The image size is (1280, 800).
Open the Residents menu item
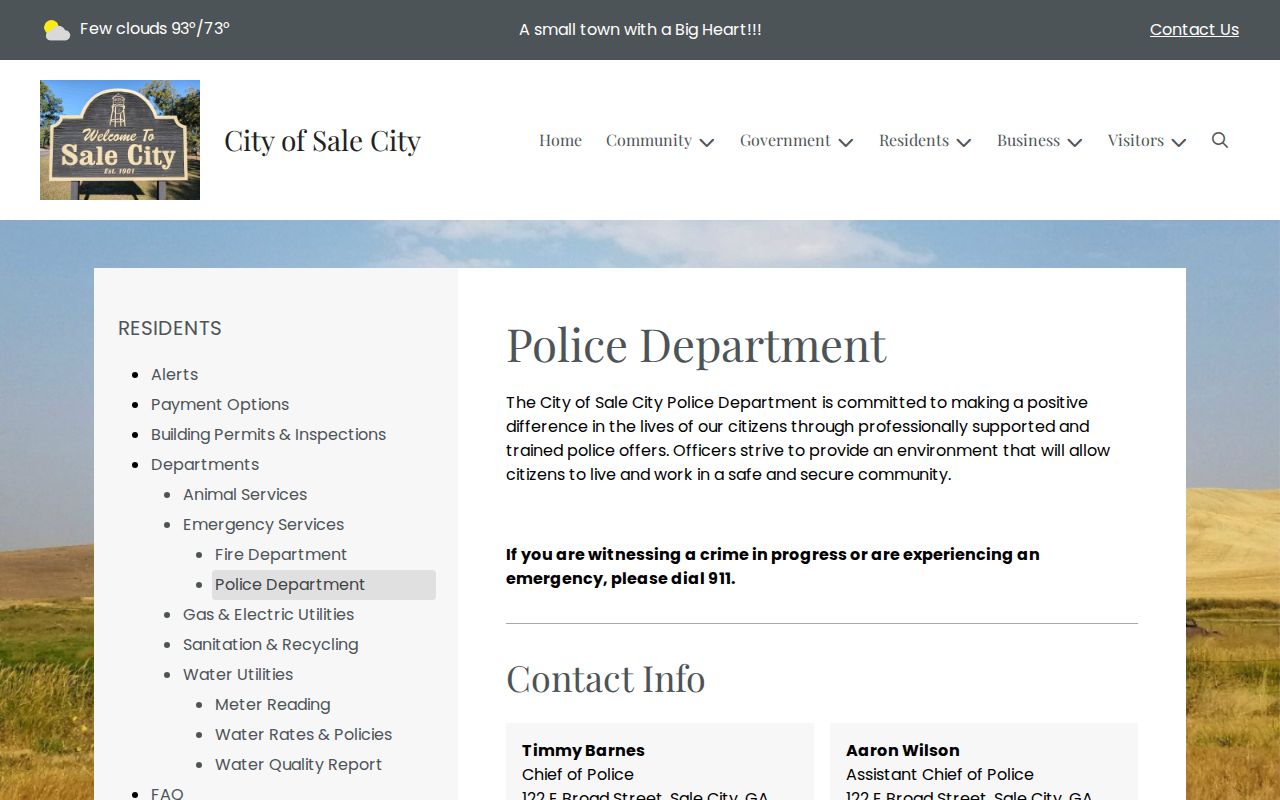[x=914, y=140]
